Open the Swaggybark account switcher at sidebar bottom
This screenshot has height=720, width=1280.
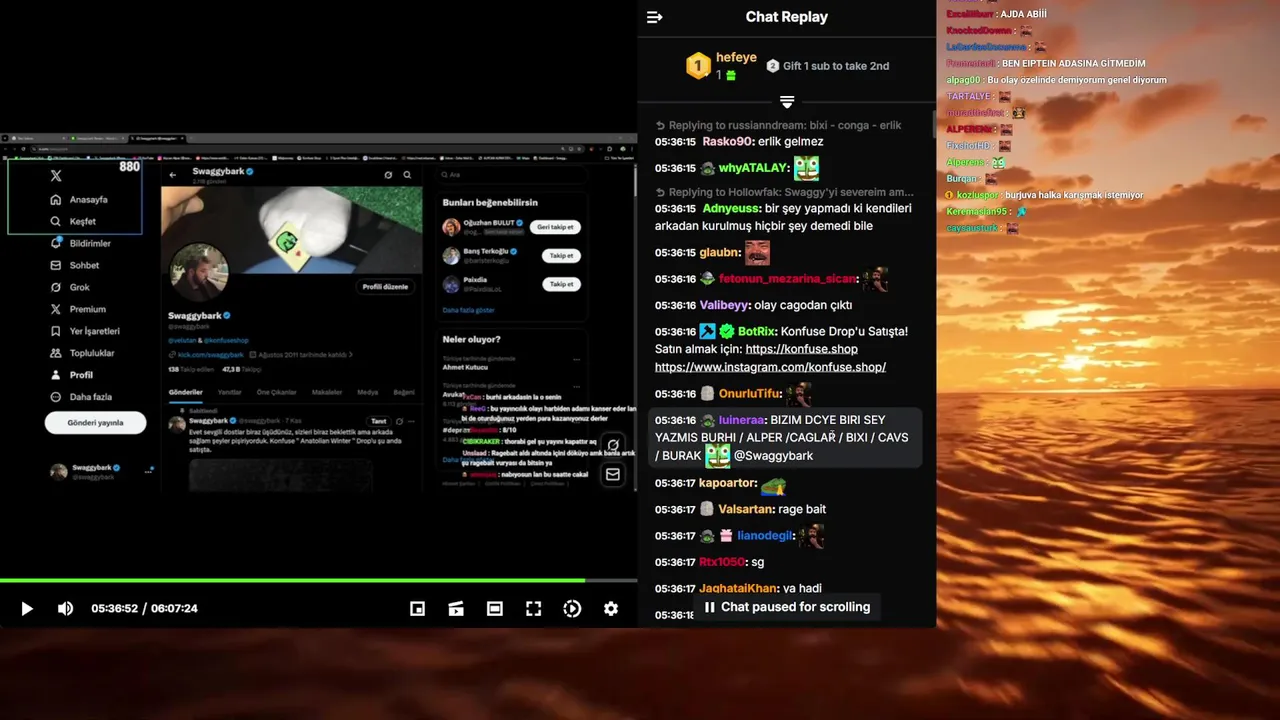[100, 472]
